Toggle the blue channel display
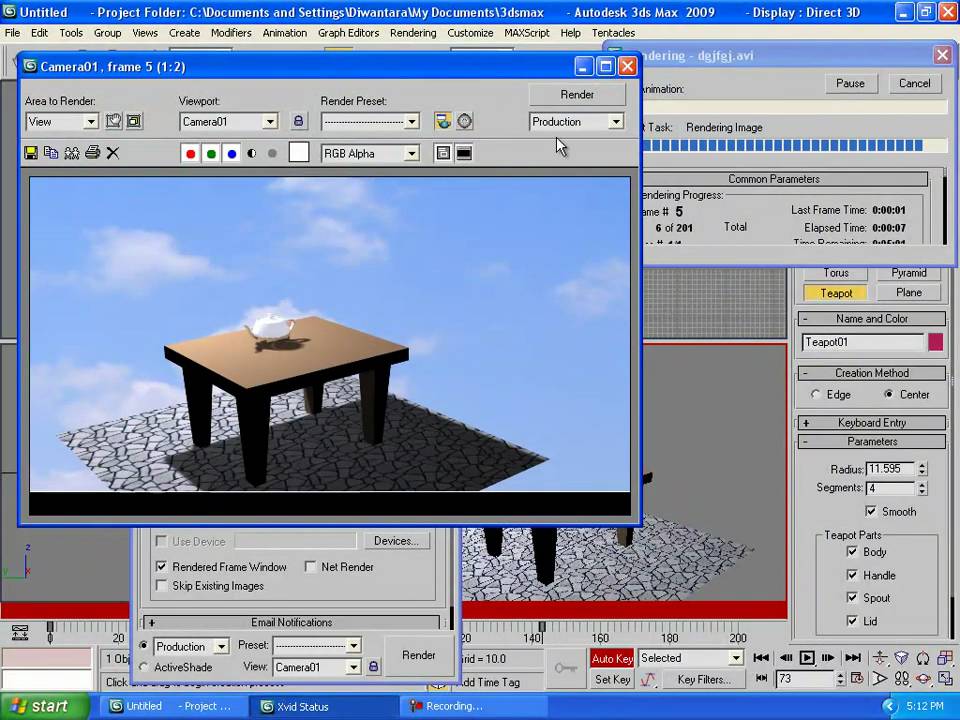The image size is (960, 720). click(231, 154)
